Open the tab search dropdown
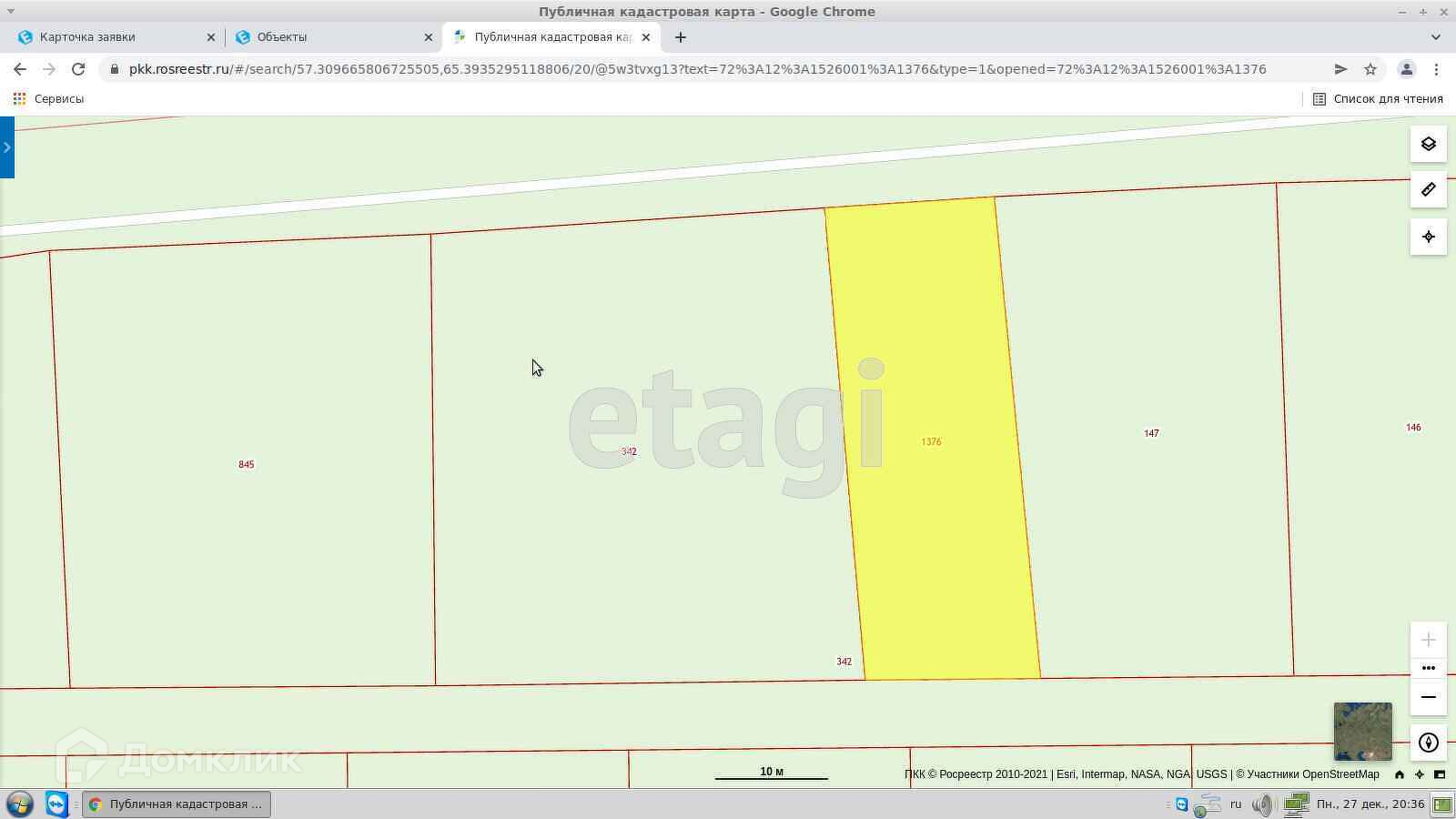Image resolution: width=1456 pixels, height=819 pixels. pos(1436,37)
